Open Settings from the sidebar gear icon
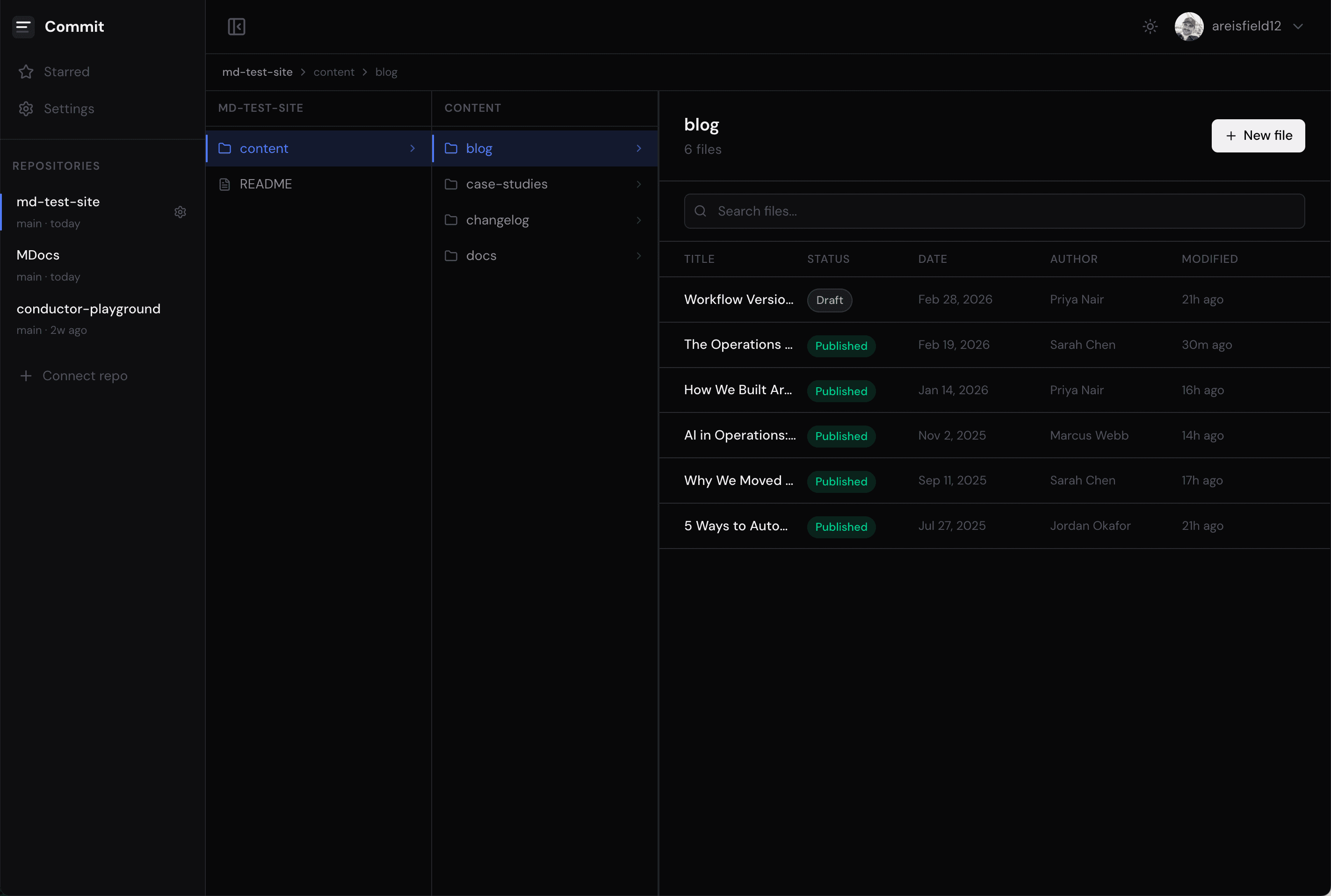 pos(26,108)
